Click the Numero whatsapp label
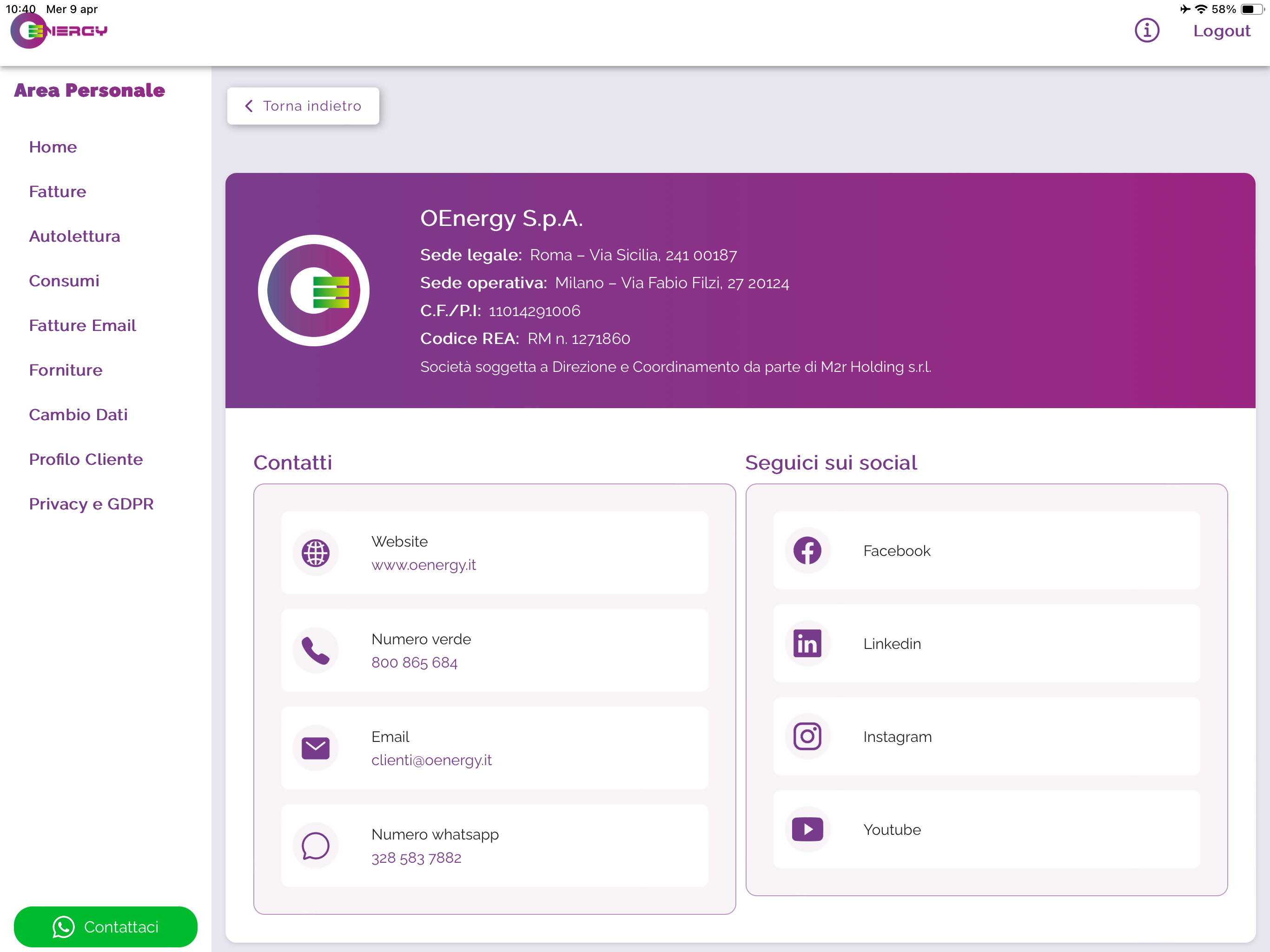This screenshot has height=952, width=1270. (435, 835)
